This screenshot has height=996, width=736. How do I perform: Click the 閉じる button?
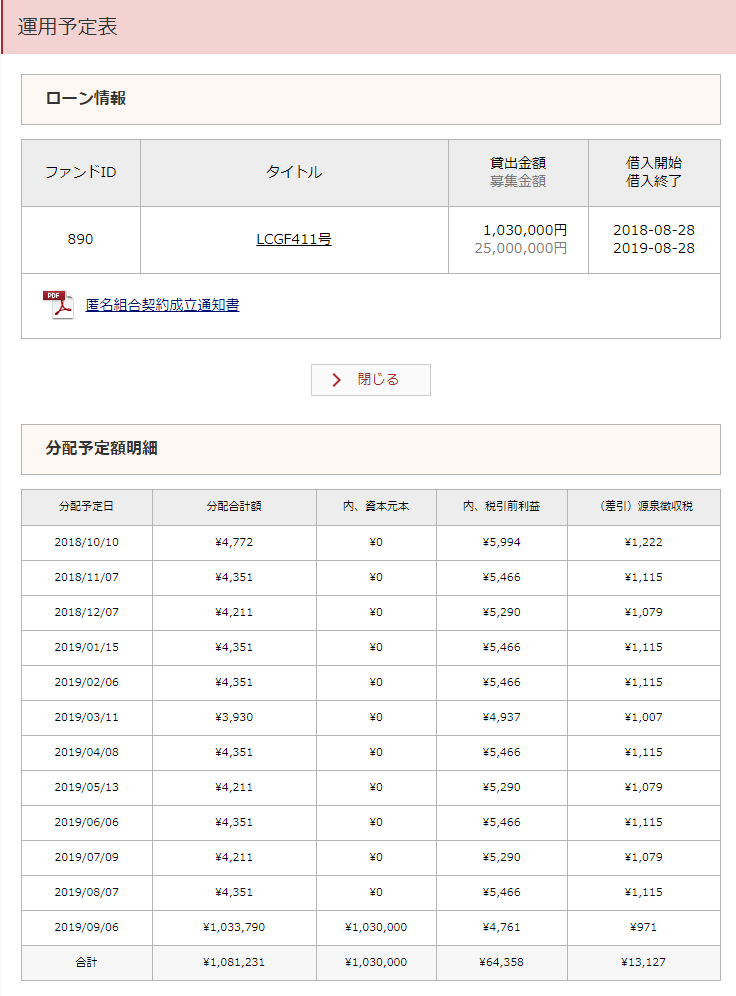click(x=371, y=380)
